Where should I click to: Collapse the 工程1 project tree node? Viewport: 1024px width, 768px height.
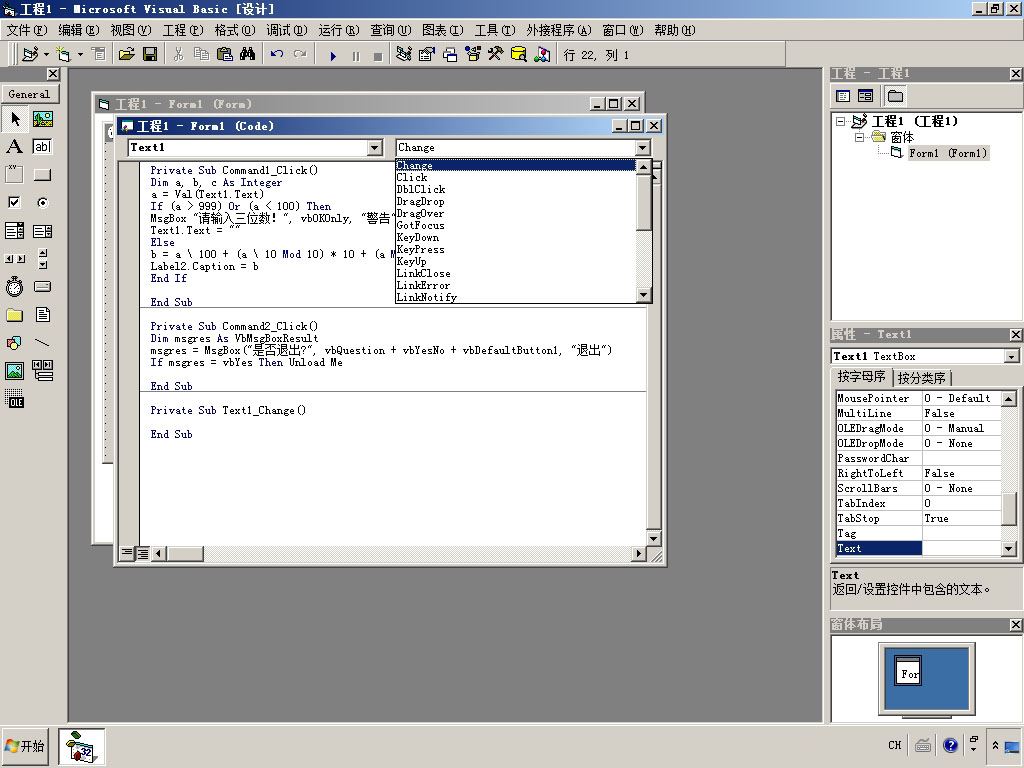840,121
